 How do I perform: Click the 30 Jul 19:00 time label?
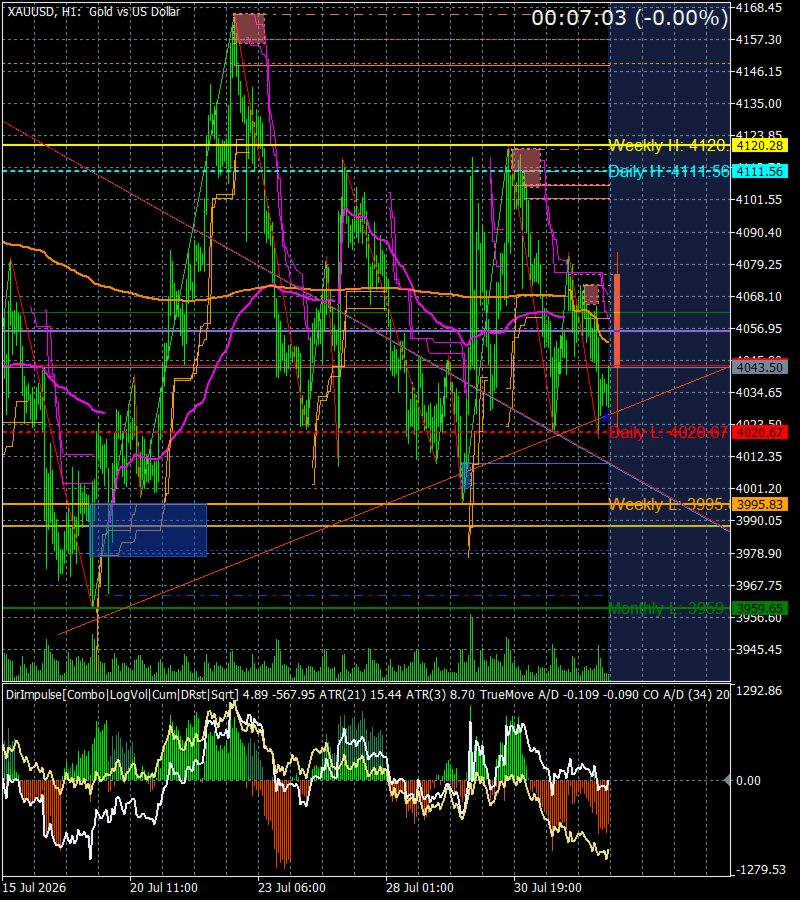click(x=547, y=888)
